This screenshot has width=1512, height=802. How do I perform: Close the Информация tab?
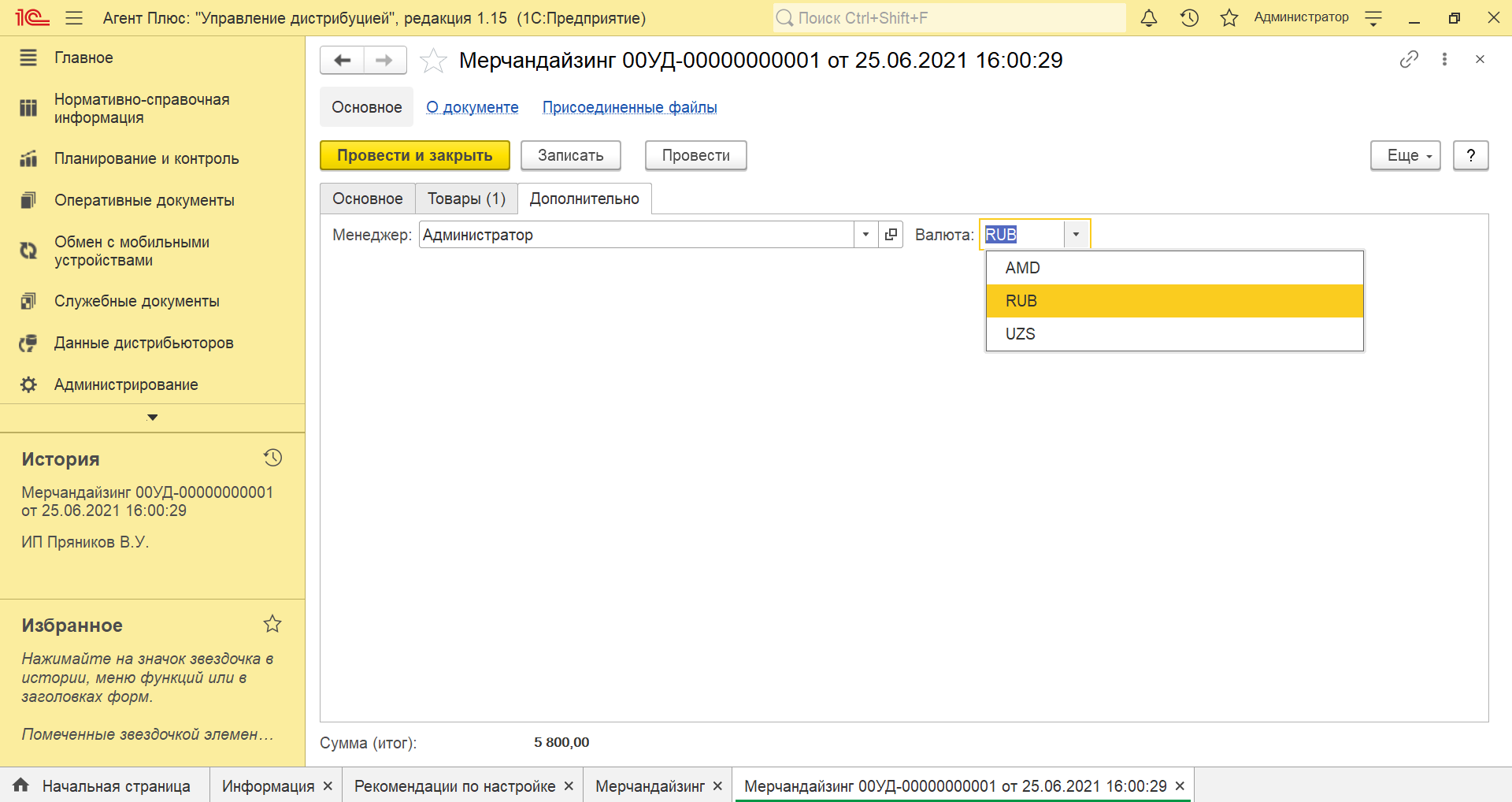point(328,786)
